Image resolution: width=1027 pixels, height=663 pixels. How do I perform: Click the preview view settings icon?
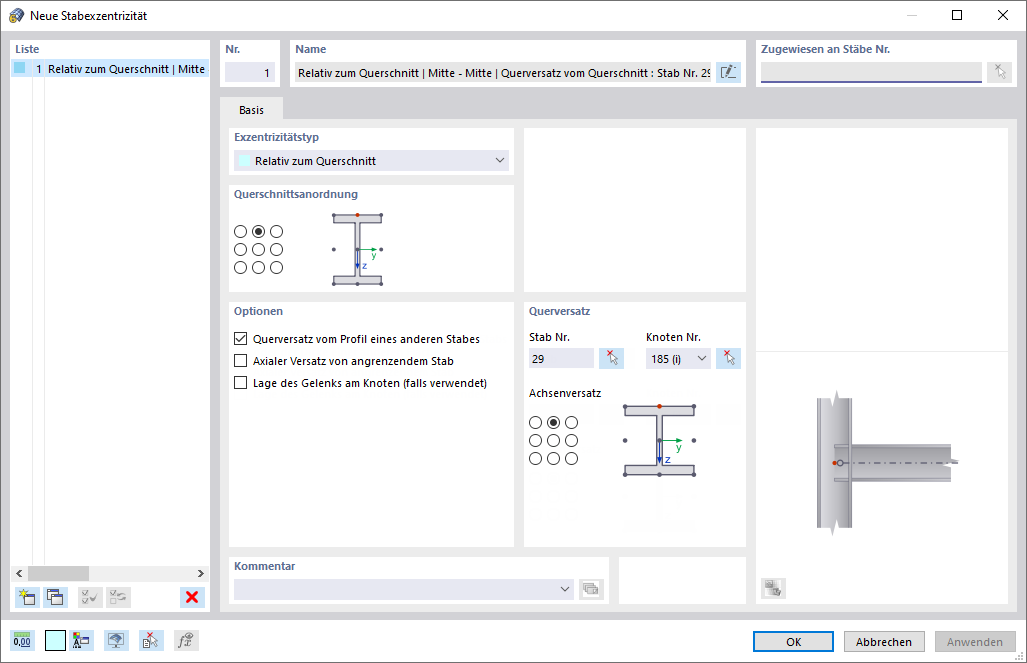tap(774, 588)
